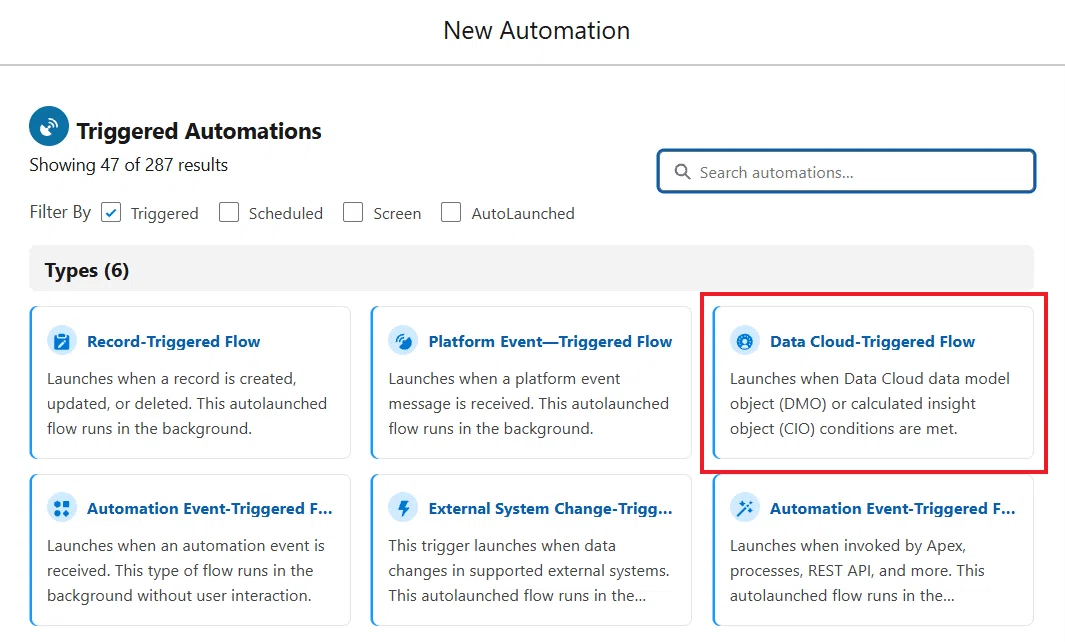This screenshot has width=1065, height=642.
Task: Click the AutoLaunched filter label
Action: tap(523, 213)
